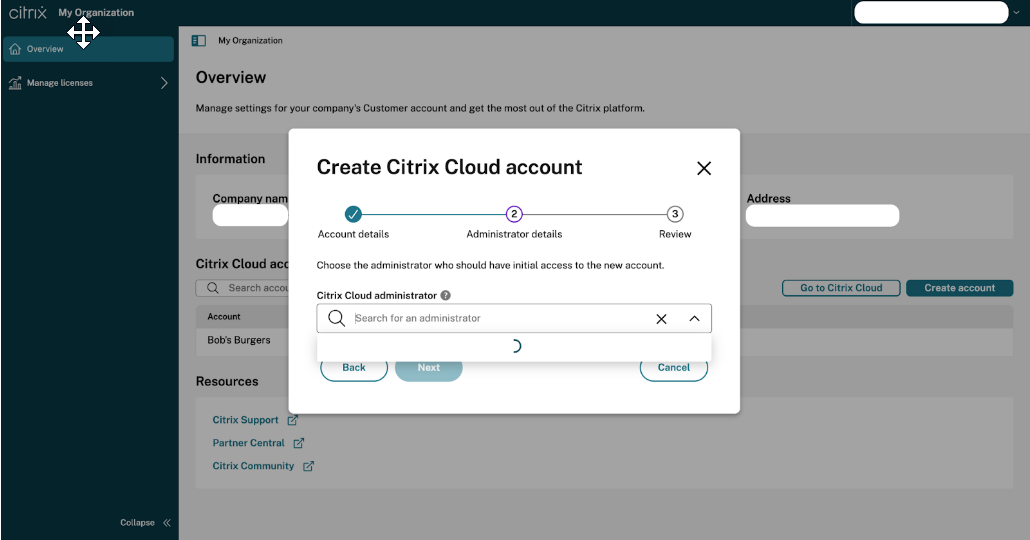The image size is (1030, 540).
Task: Open the Citrix Community link
Action: click(253, 466)
